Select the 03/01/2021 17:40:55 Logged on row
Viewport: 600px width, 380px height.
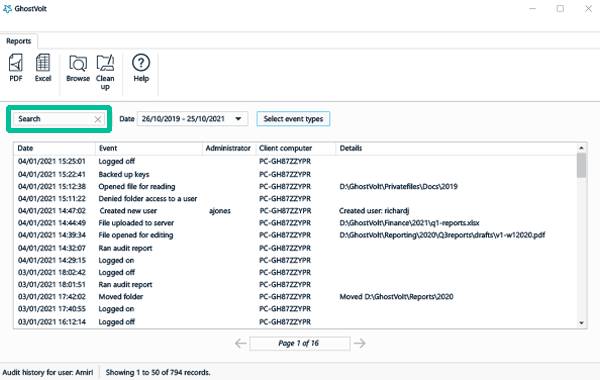coord(295,309)
